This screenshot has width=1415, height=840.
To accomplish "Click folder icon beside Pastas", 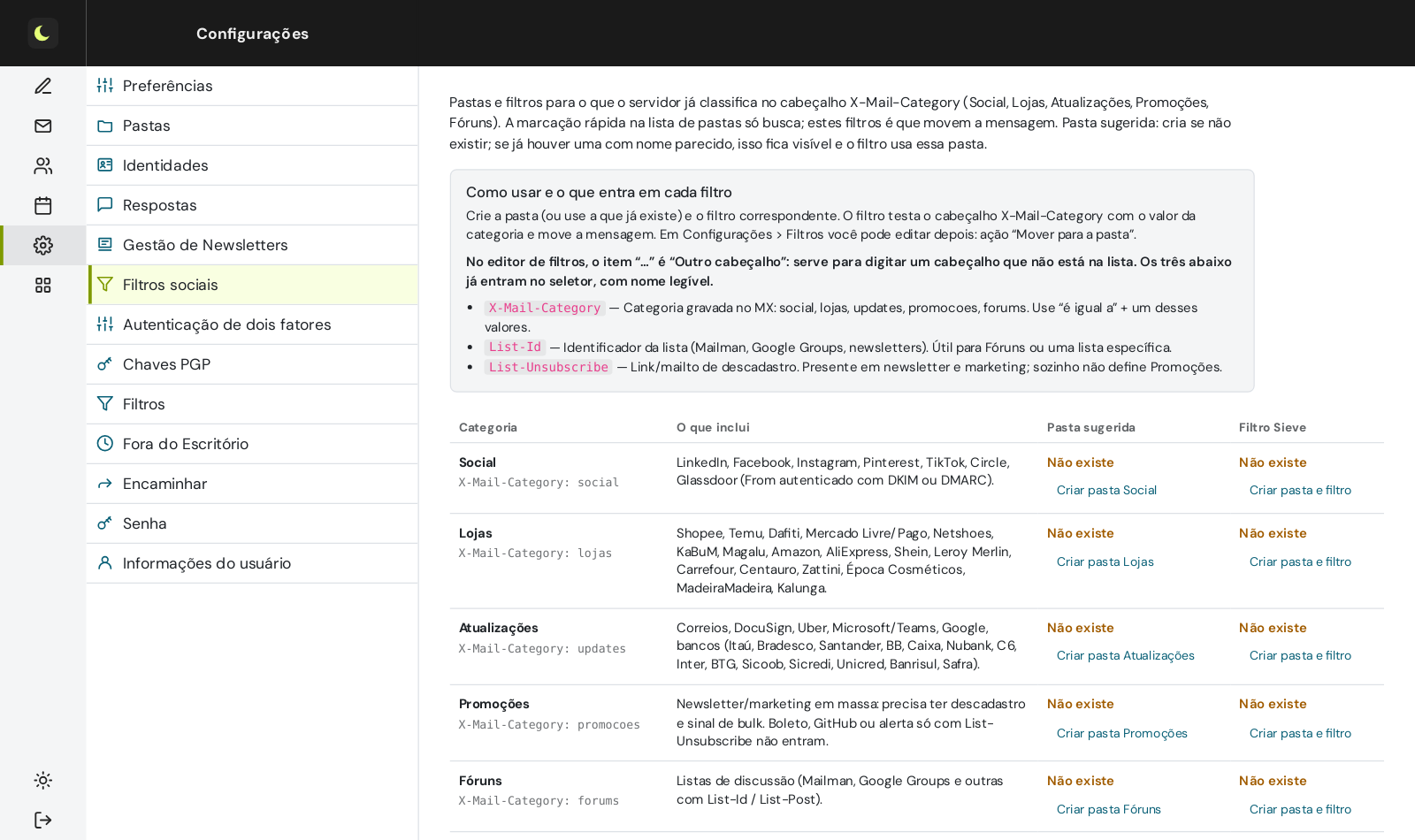I will tap(105, 126).
